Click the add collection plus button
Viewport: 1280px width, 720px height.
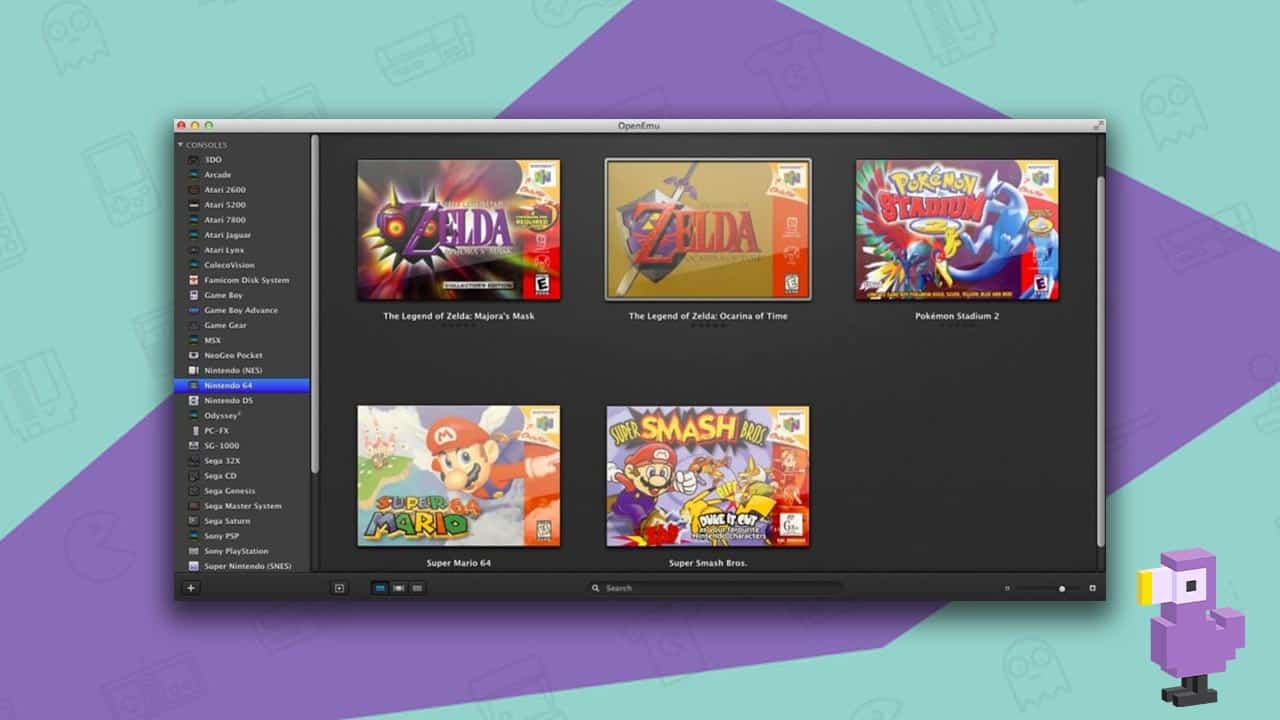191,588
